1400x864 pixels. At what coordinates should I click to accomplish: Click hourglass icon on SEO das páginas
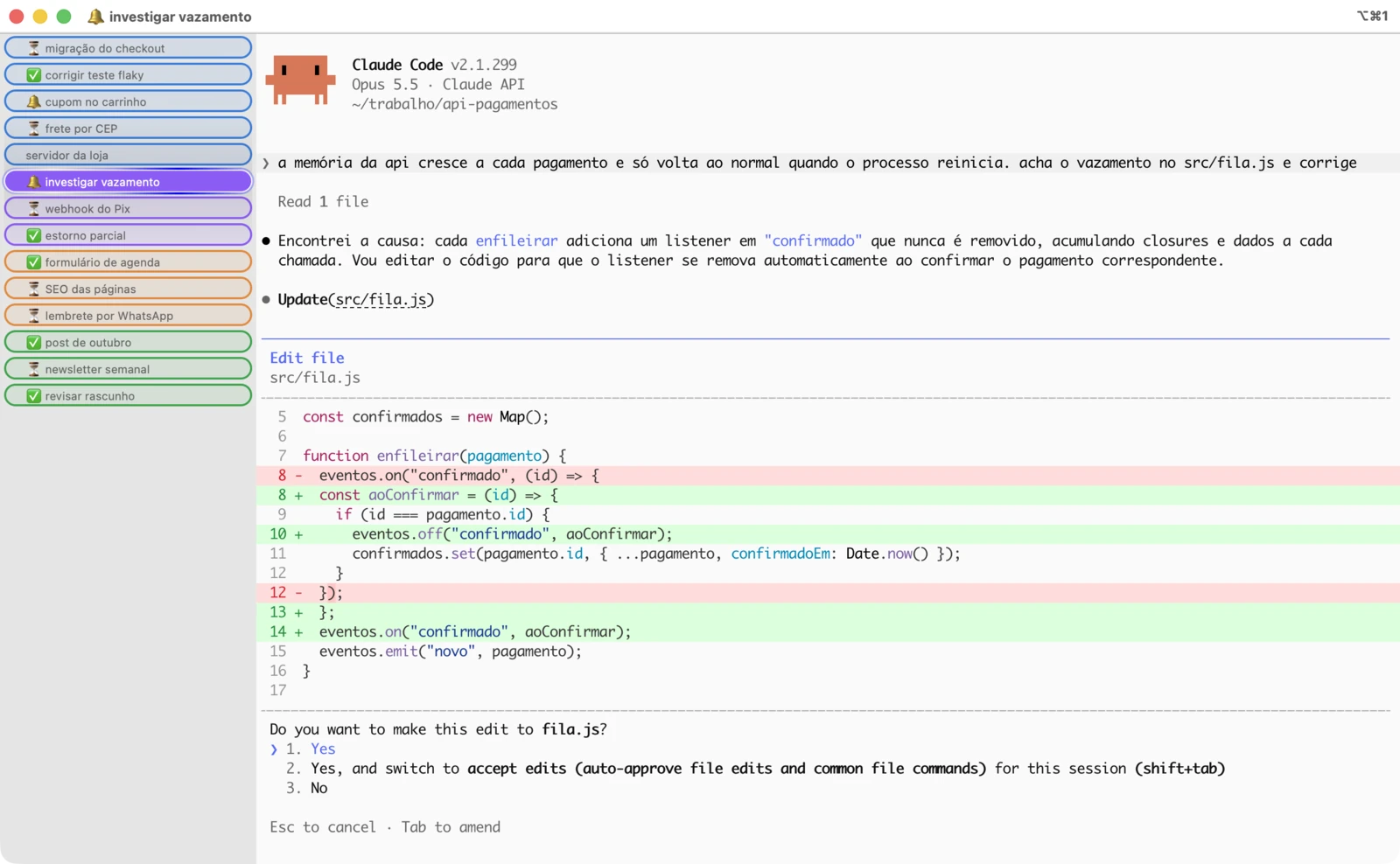(34, 289)
